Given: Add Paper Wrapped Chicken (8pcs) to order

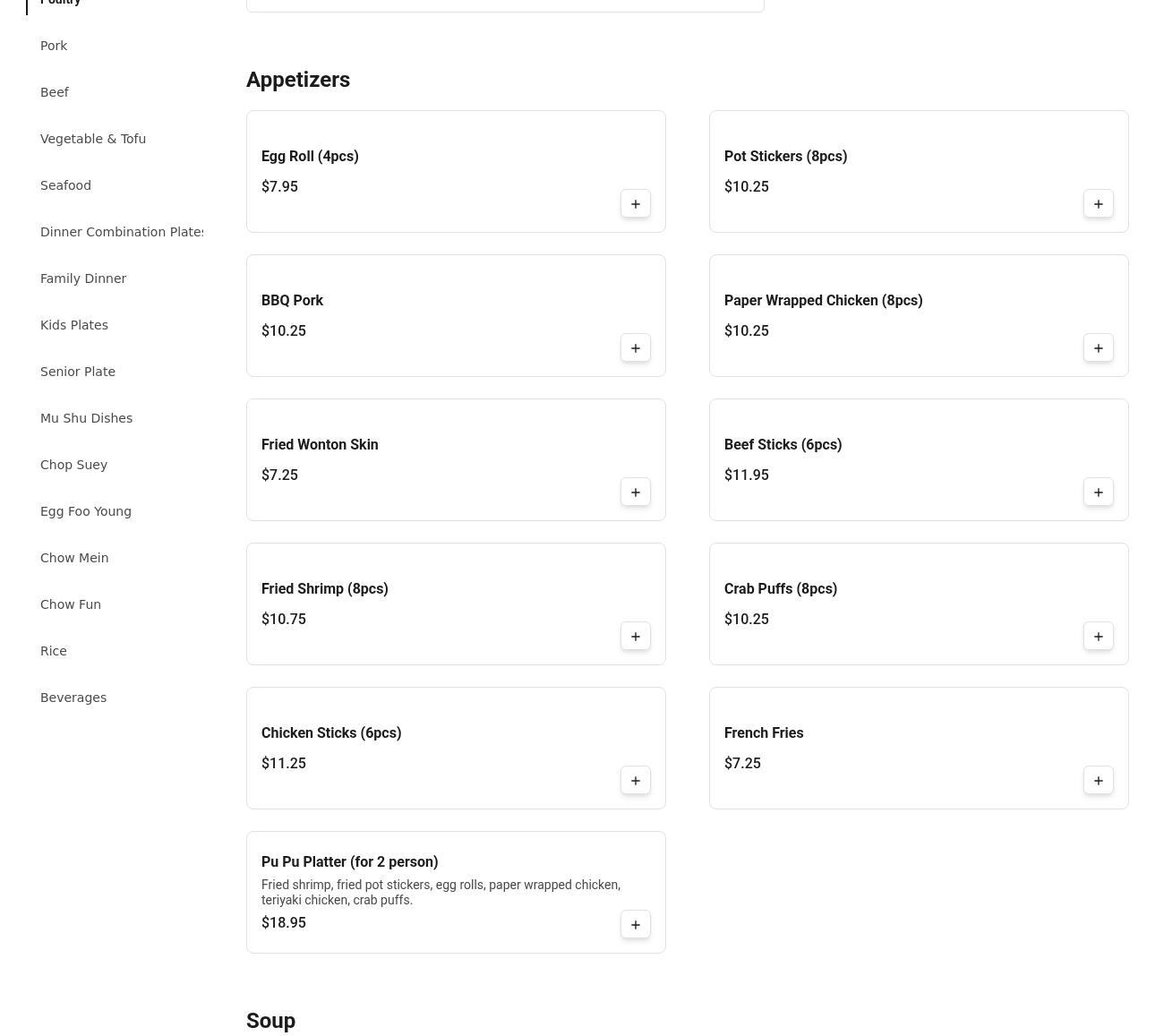Looking at the screenshot, I should click(x=1099, y=348).
